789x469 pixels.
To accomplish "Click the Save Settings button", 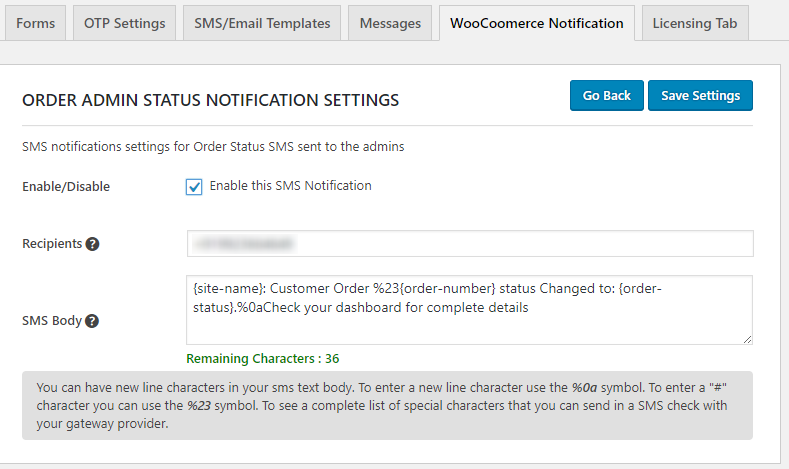I will coord(700,95).
